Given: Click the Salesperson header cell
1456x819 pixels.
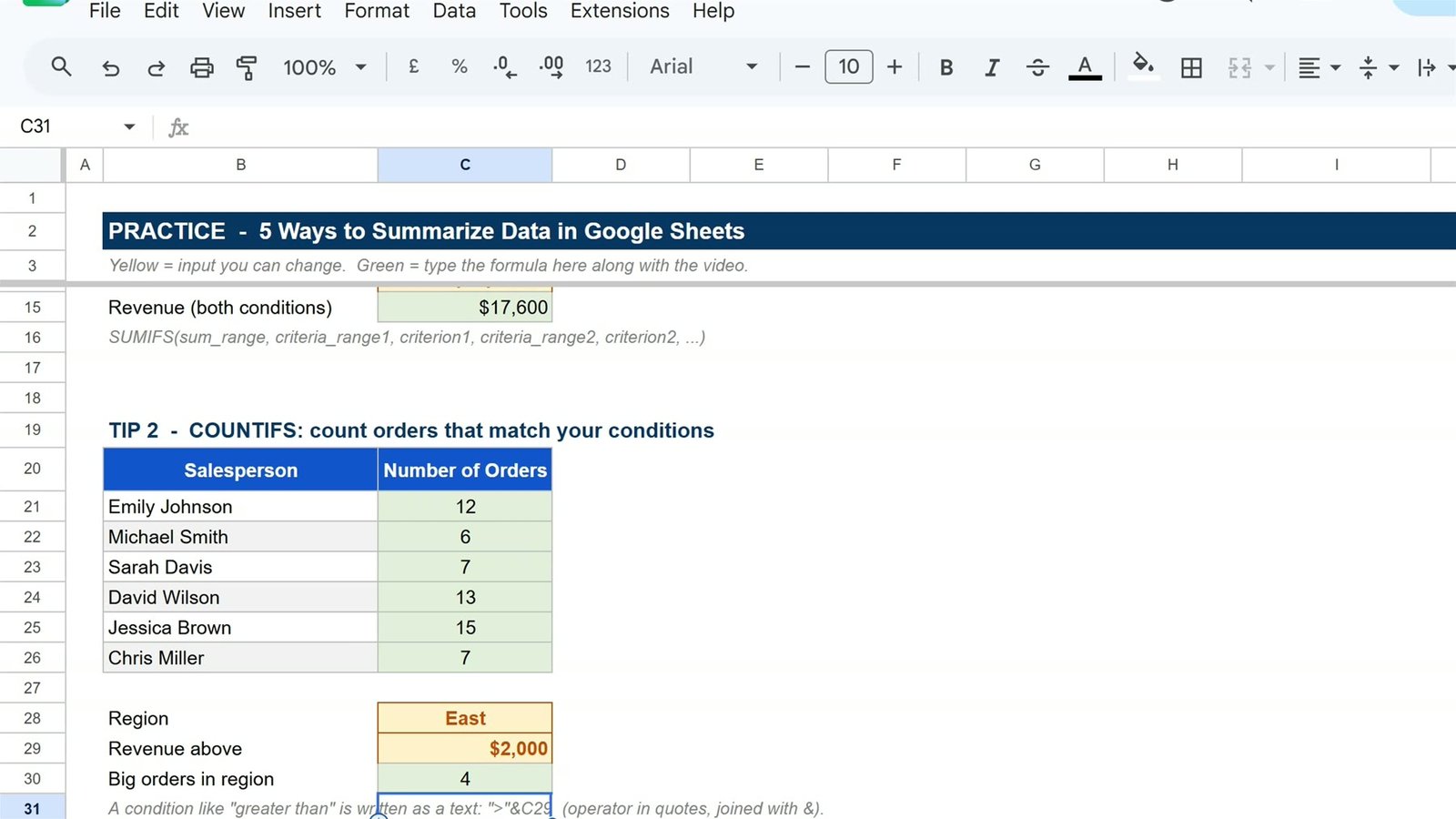Looking at the screenshot, I should [x=241, y=470].
